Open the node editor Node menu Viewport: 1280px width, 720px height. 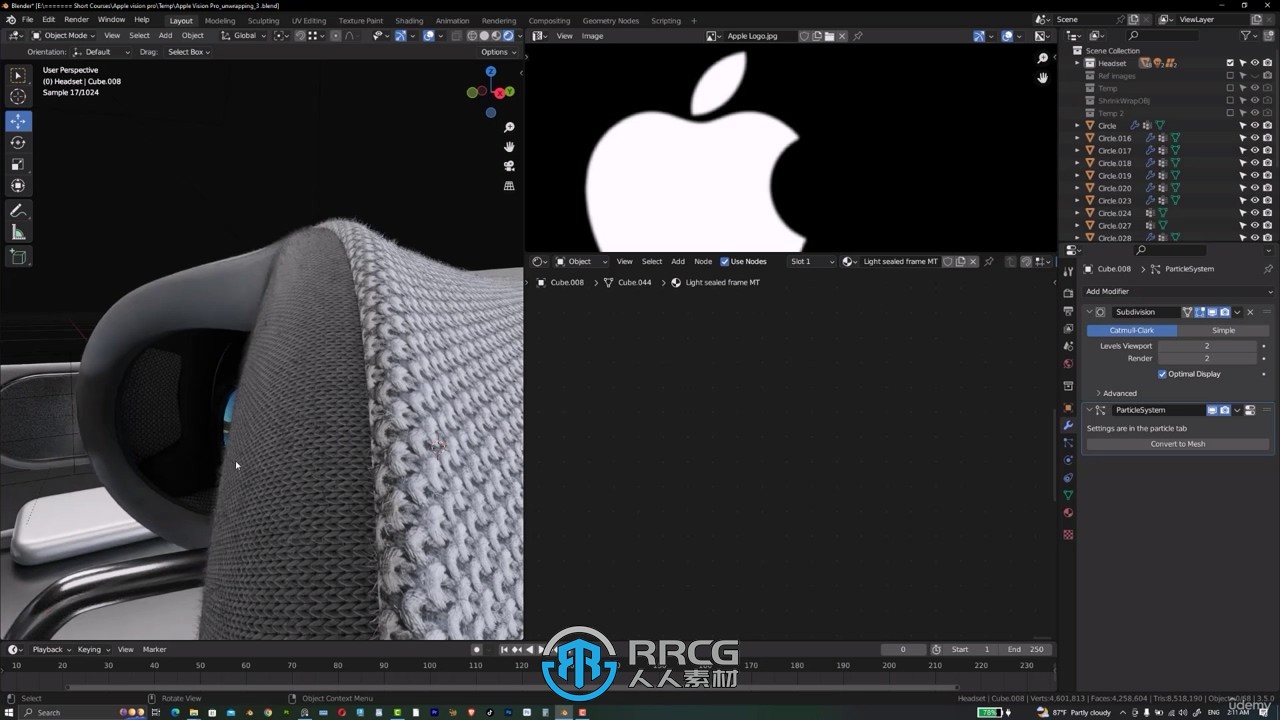[x=703, y=262]
